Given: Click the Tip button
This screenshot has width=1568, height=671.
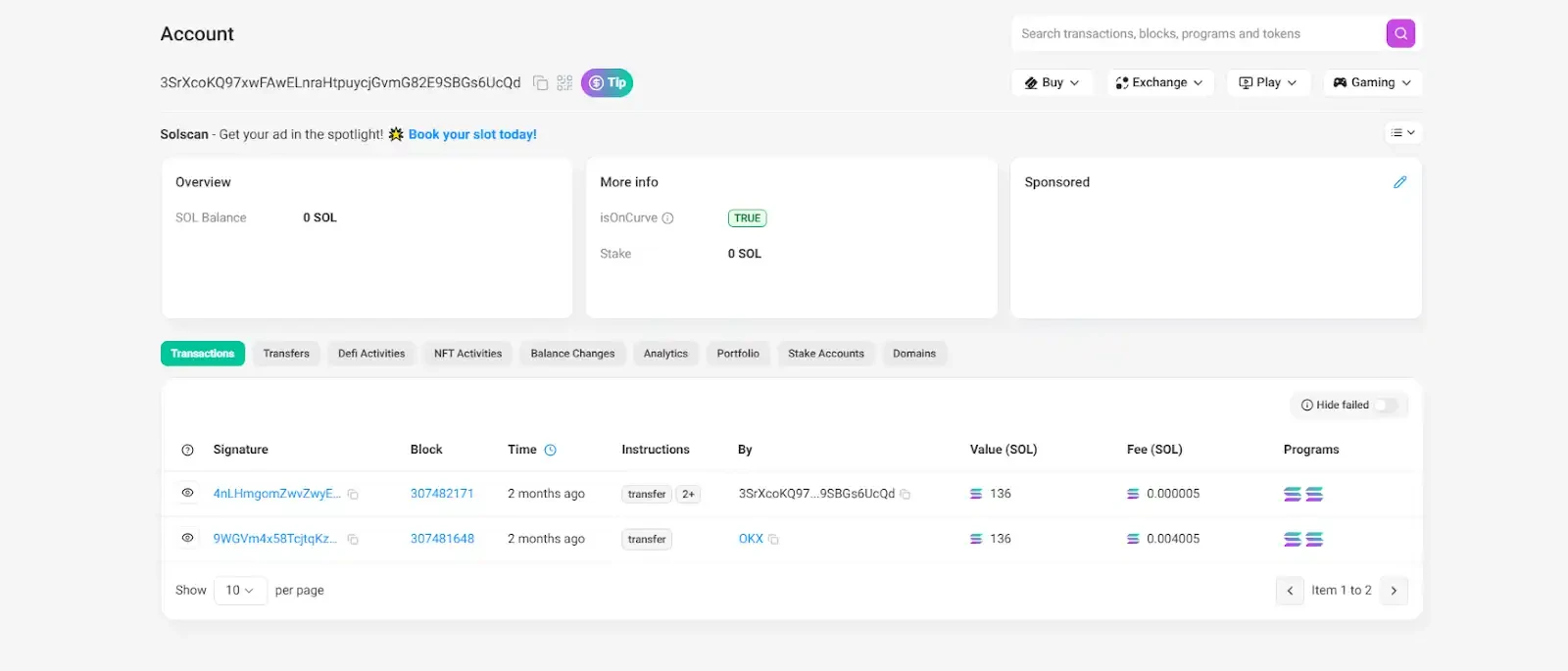Looking at the screenshot, I should (x=607, y=83).
